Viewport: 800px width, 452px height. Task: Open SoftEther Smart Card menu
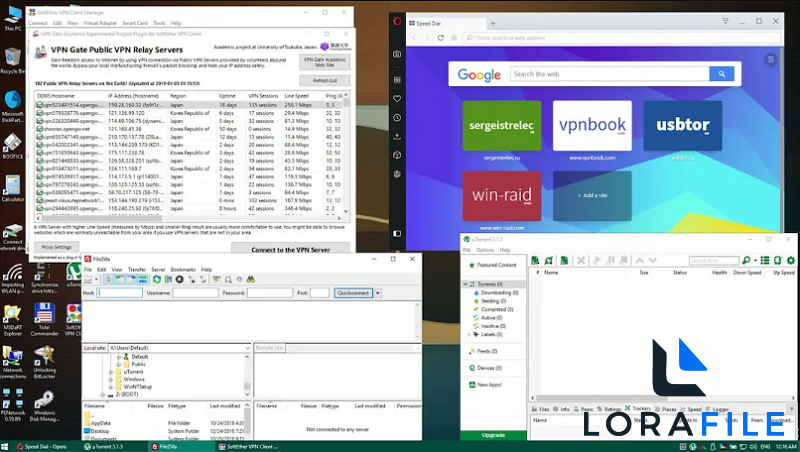coord(135,23)
